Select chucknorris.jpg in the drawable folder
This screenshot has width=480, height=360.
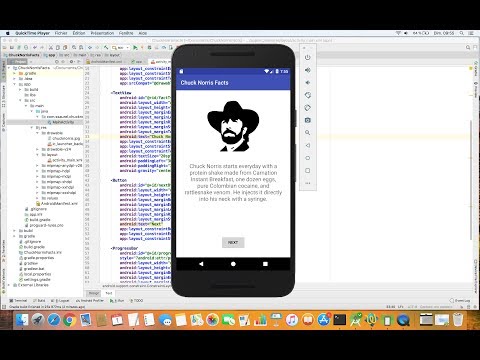66,138
